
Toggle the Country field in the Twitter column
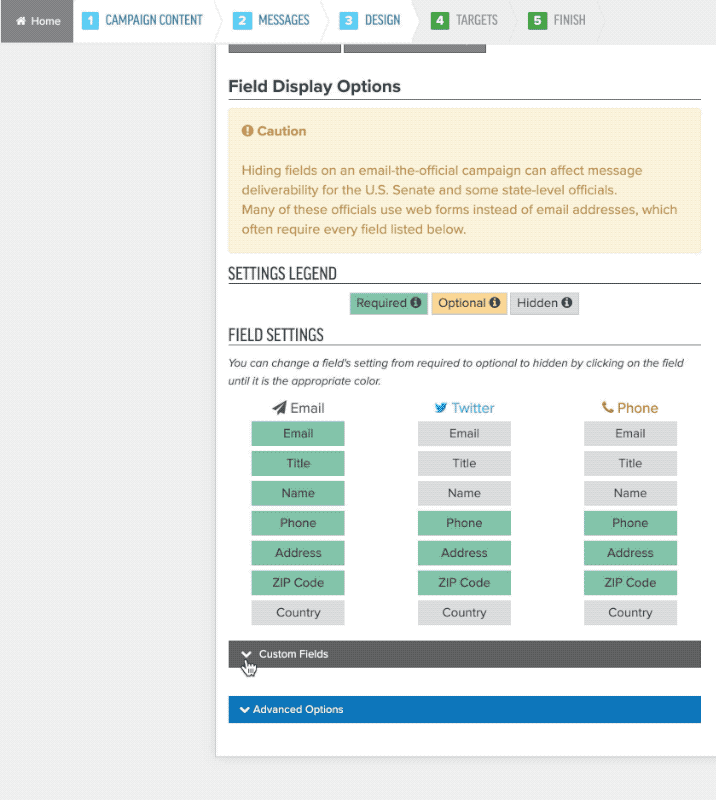click(464, 612)
